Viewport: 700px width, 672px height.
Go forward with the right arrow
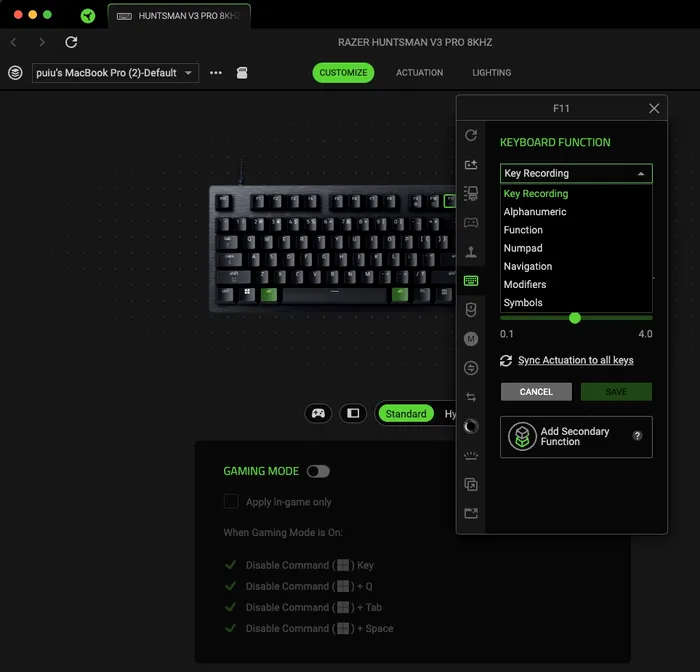(42, 42)
